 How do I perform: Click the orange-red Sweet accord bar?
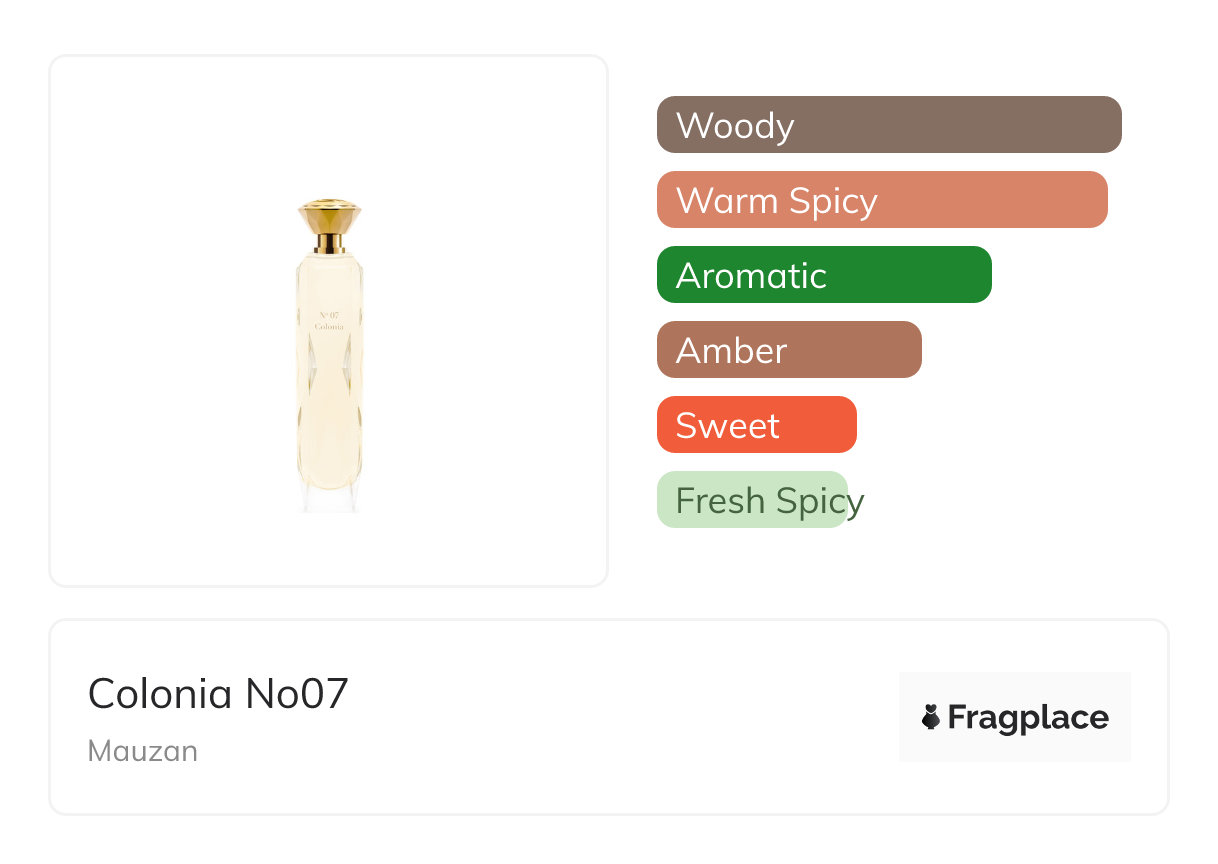click(x=756, y=425)
